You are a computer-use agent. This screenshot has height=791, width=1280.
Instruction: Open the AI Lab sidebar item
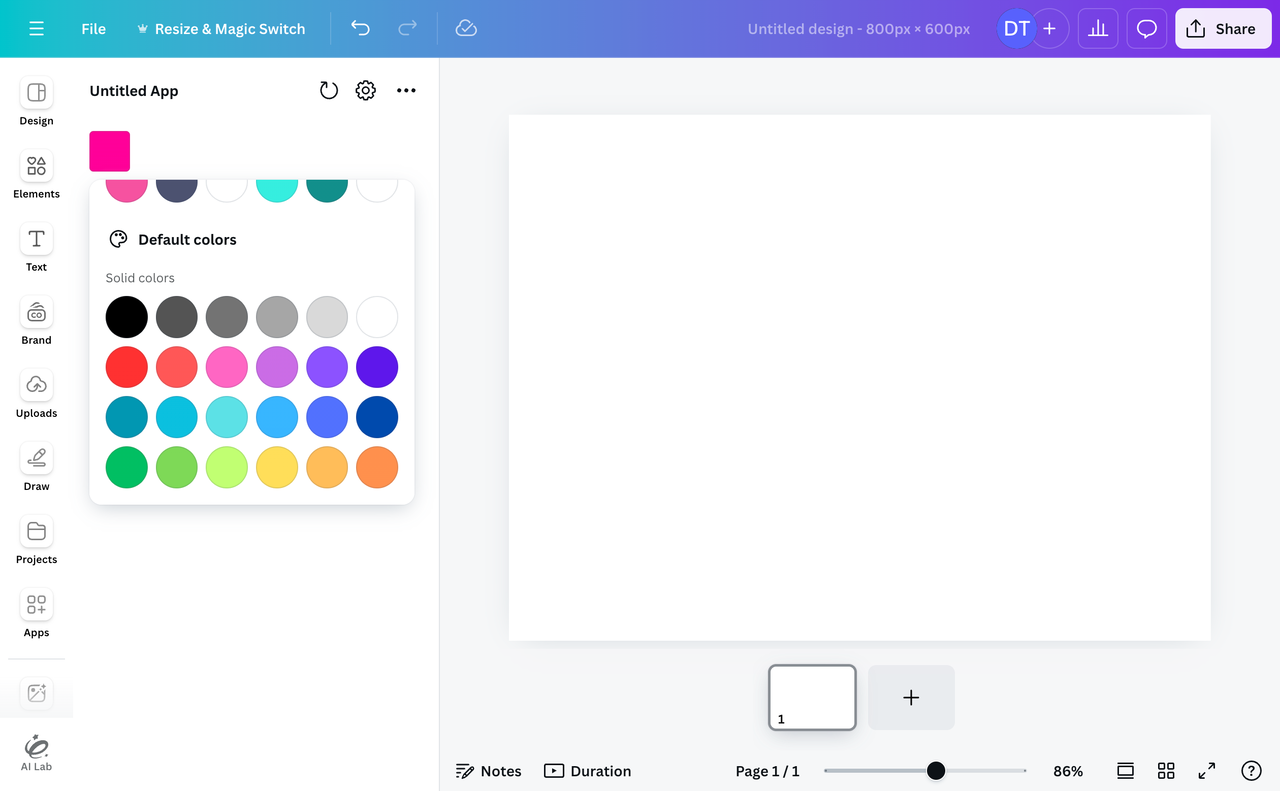point(36,753)
